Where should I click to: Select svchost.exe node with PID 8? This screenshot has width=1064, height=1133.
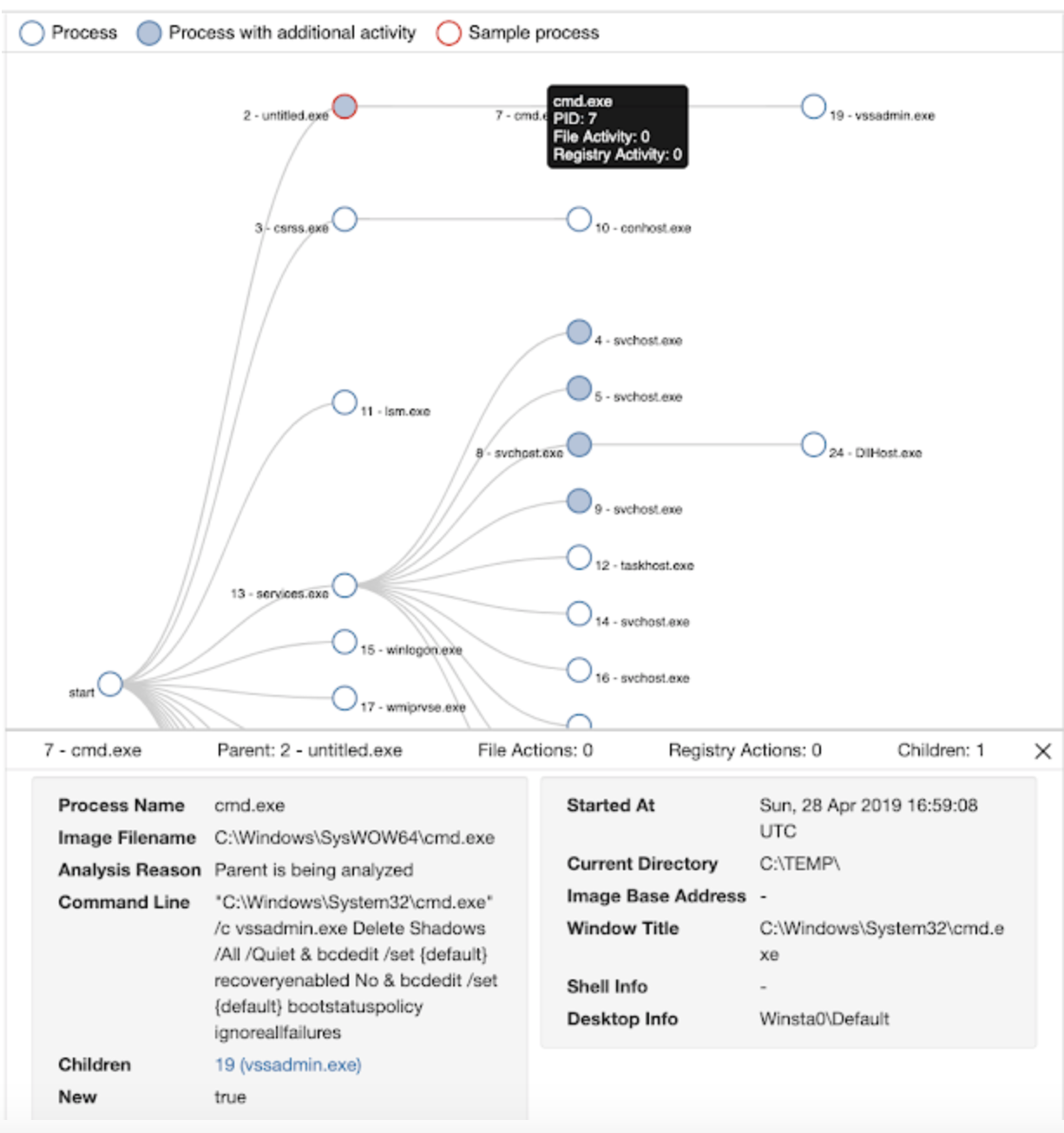coord(579,445)
